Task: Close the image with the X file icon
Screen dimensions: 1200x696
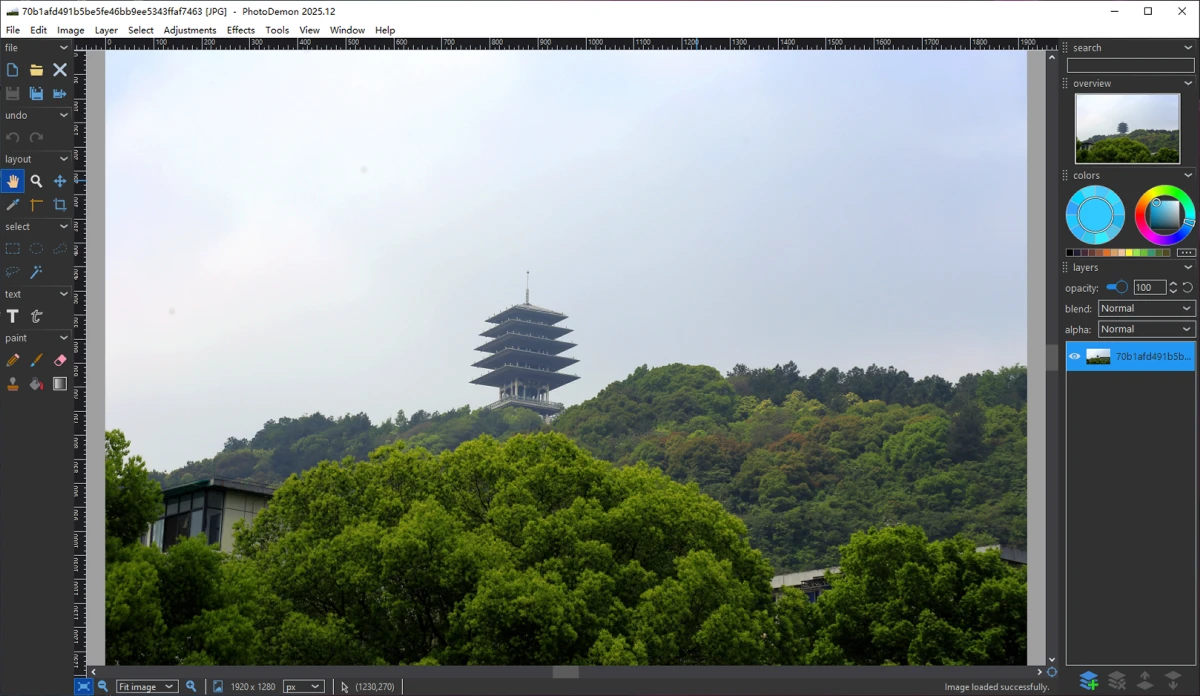Action: pyautogui.click(x=60, y=70)
